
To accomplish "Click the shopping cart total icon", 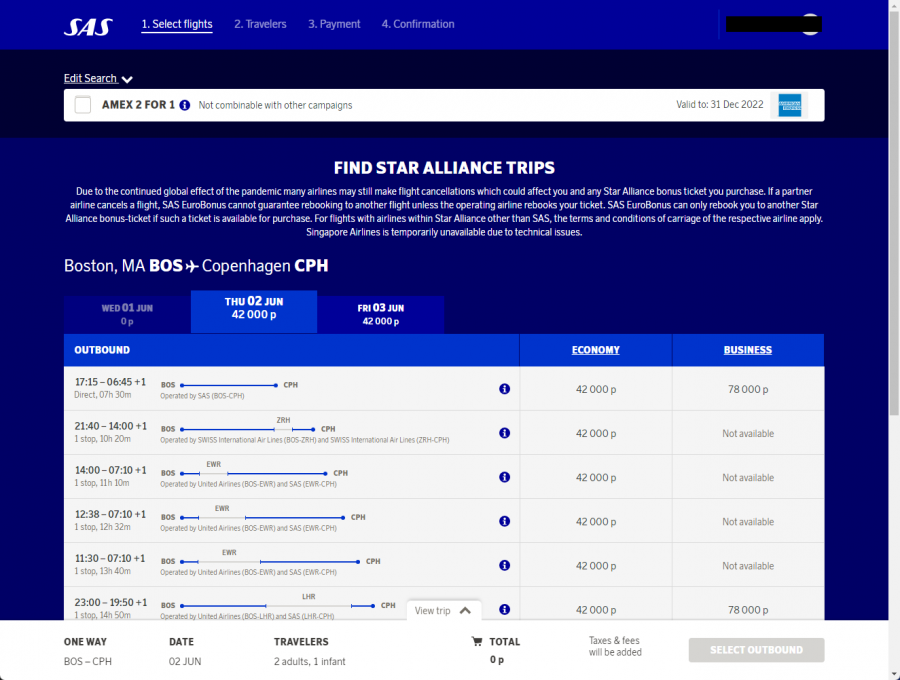I will 477,642.
